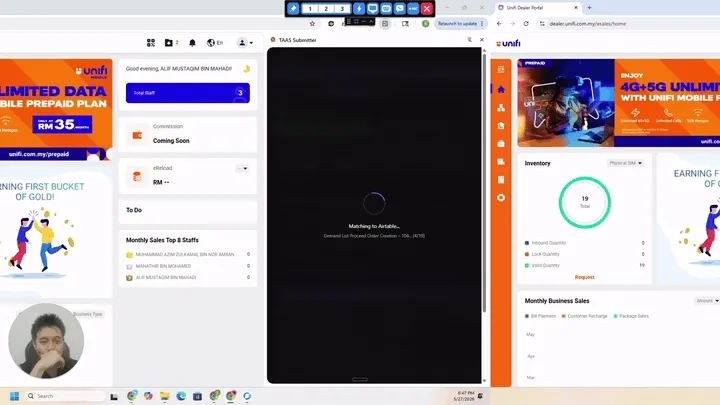Image resolution: width=720 pixels, height=405 pixels.
Task: Open the user account dropdown
Action: (245, 43)
